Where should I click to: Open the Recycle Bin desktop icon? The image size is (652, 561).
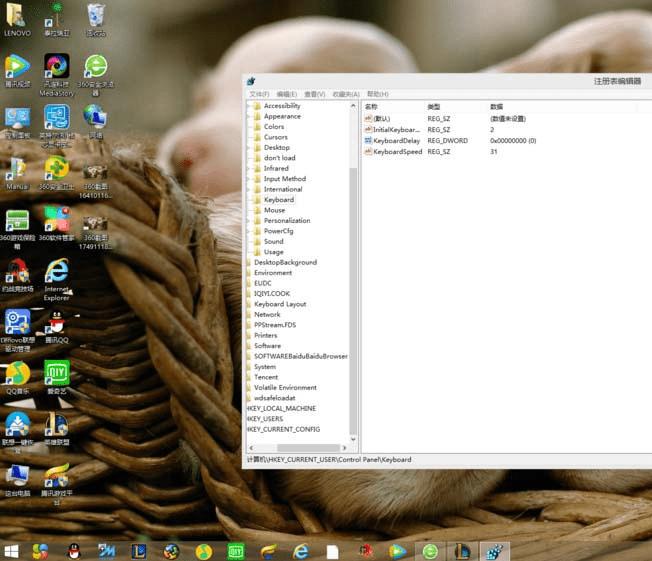pos(96,17)
